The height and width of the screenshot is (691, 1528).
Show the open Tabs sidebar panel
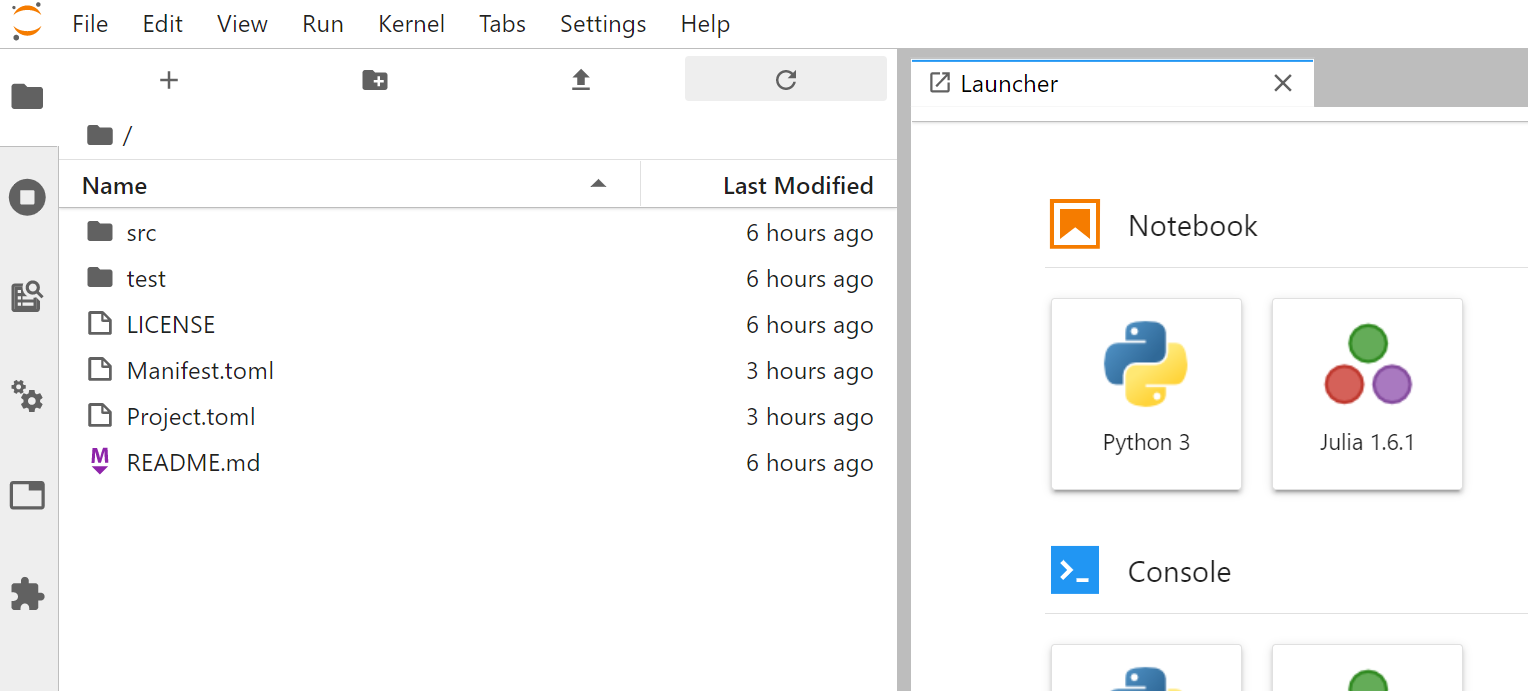coord(27,495)
